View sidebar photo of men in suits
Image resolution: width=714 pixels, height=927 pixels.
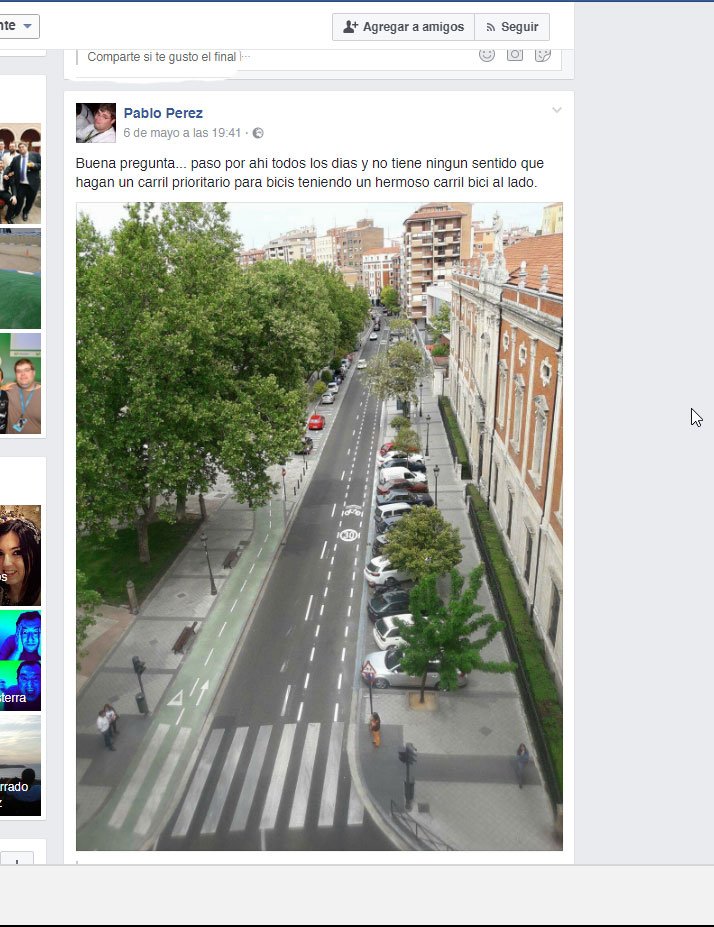click(20, 173)
